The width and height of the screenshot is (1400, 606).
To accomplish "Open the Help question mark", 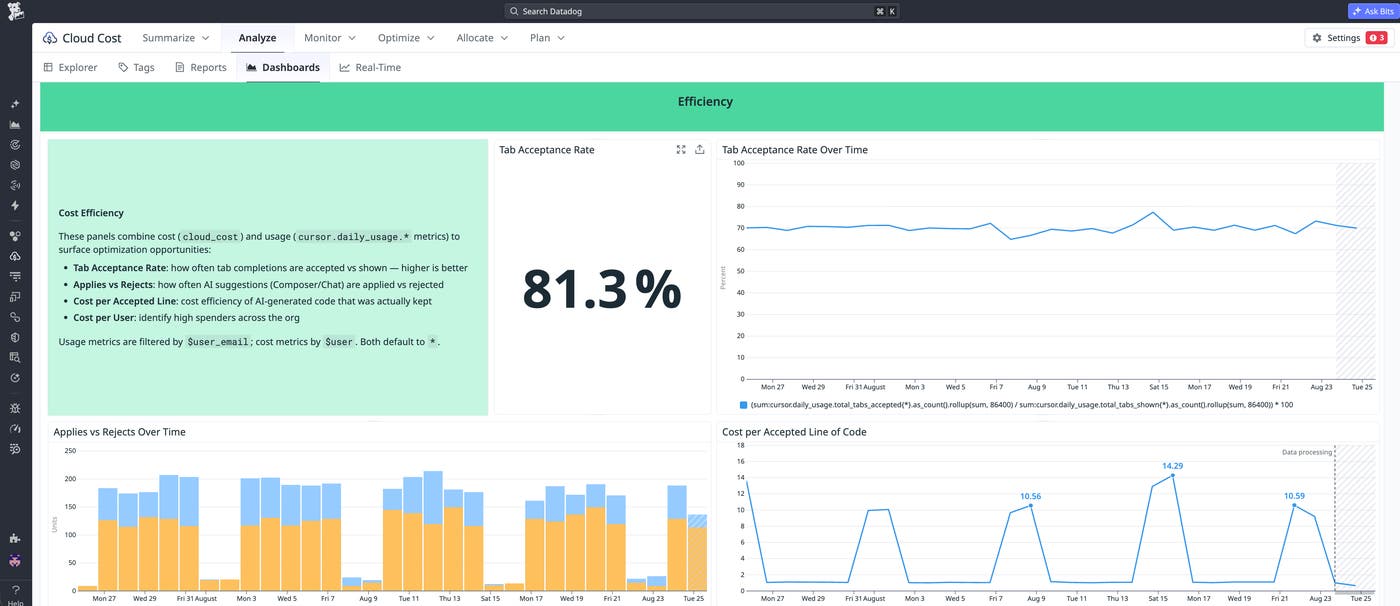I will click(x=15, y=590).
